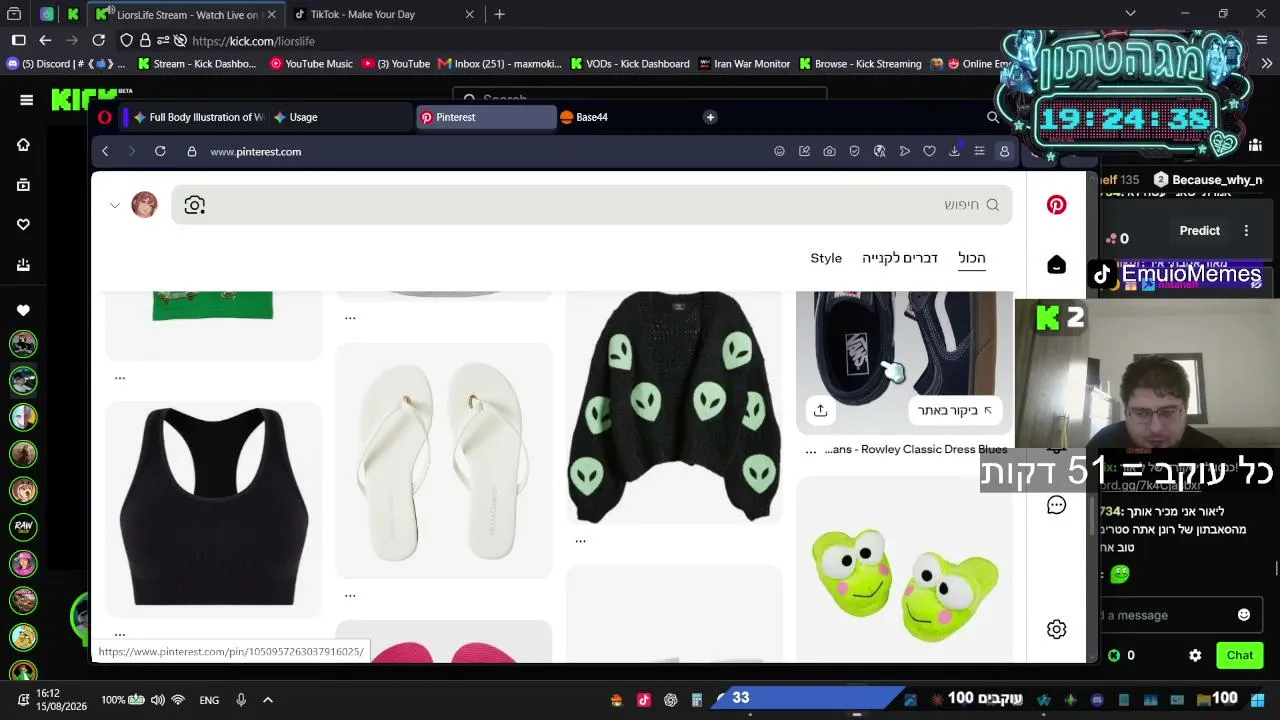The image size is (1280, 720).
Task: Share the Vans shoes pin
Action: 820,410
